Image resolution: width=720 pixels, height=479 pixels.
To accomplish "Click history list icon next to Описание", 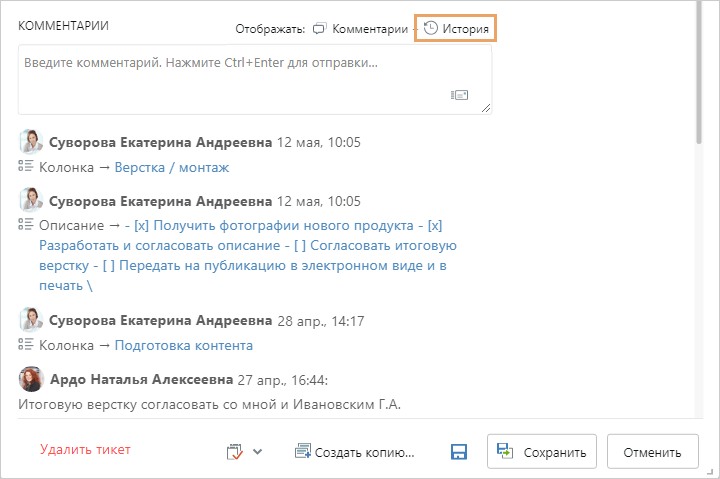I will [26, 225].
